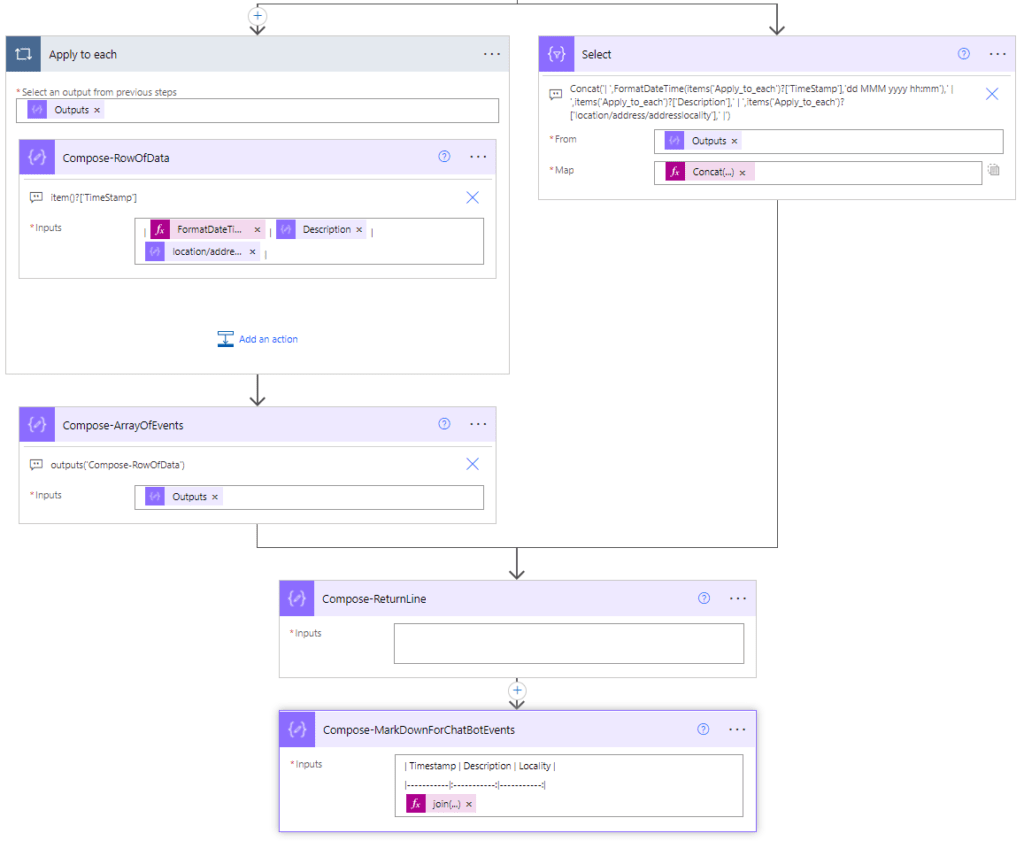Remove the join(...) expression token
Viewport: 1024px width, 841px height.
pos(469,804)
